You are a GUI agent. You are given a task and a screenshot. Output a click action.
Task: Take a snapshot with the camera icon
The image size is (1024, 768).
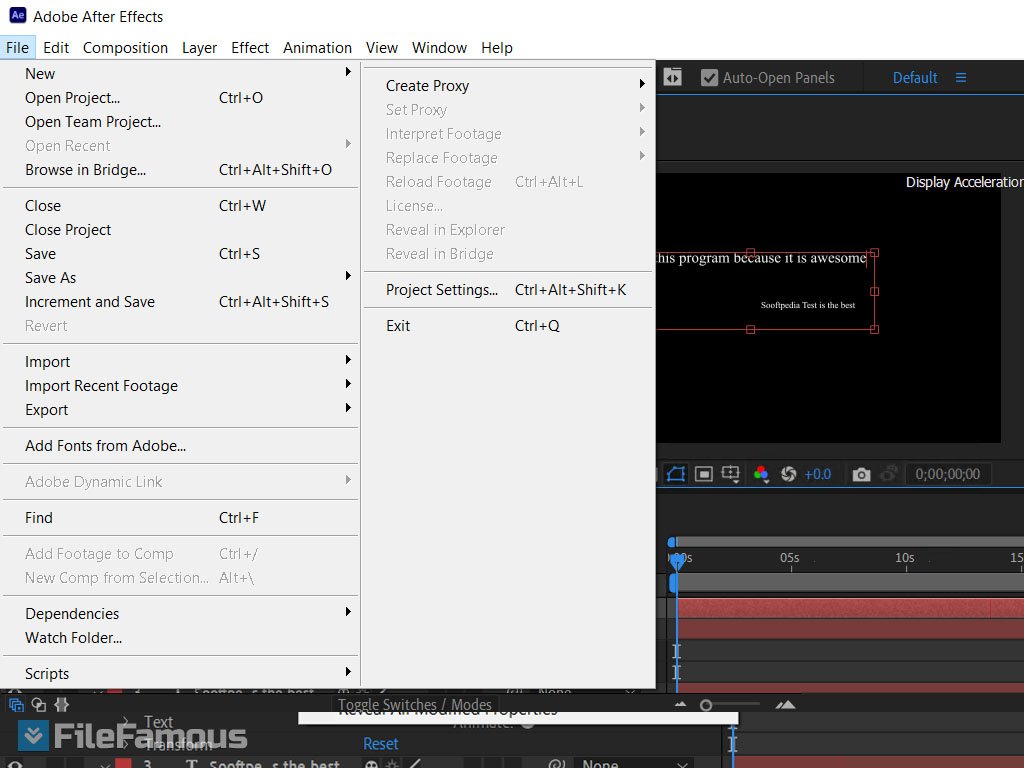click(861, 474)
